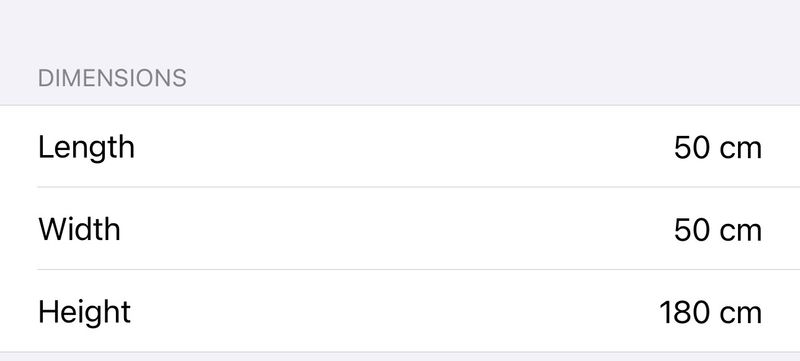Select the Length label
The image size is (800, 361).
point(86,148)
